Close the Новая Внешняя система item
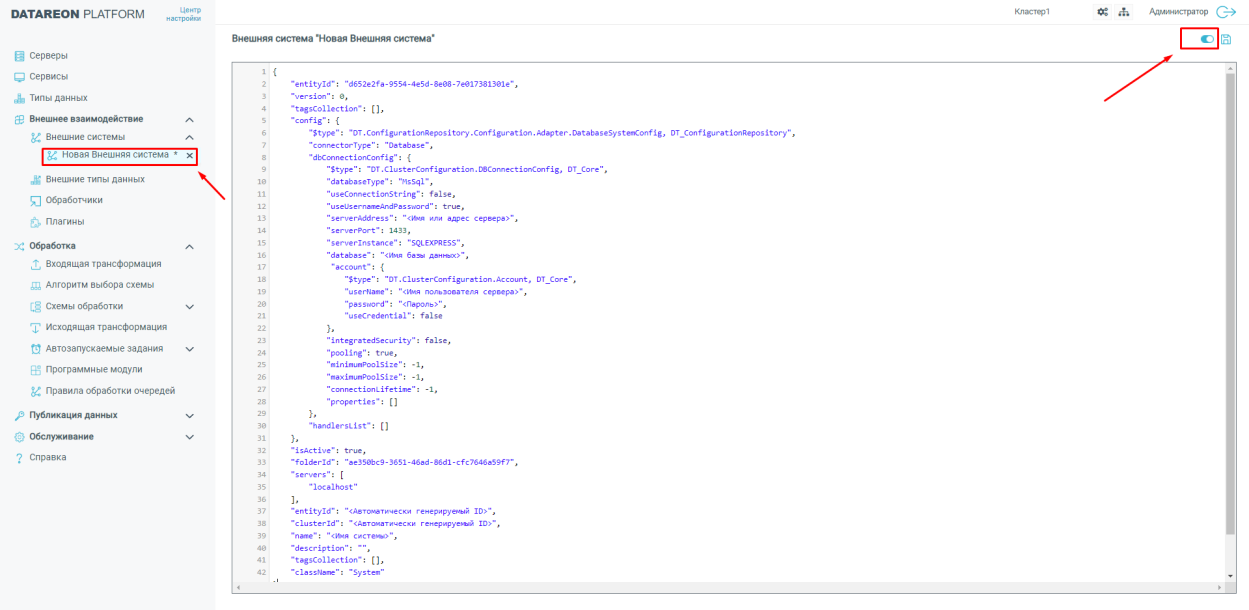Image resolution: width=1249 pixels, height=610 pixels. click(x=190, y=156)
